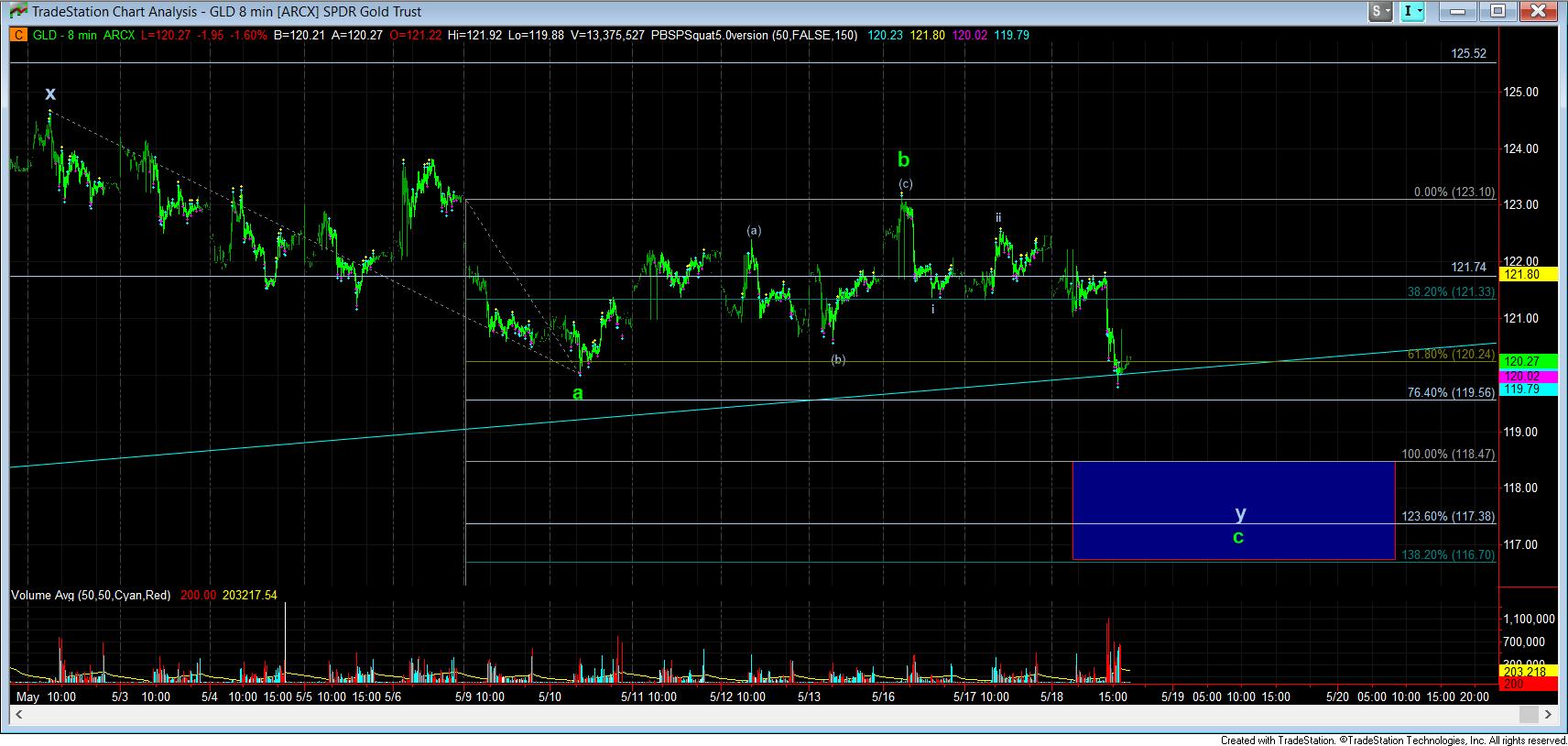Select the green 'b' wave label

[x=903, y=160]
